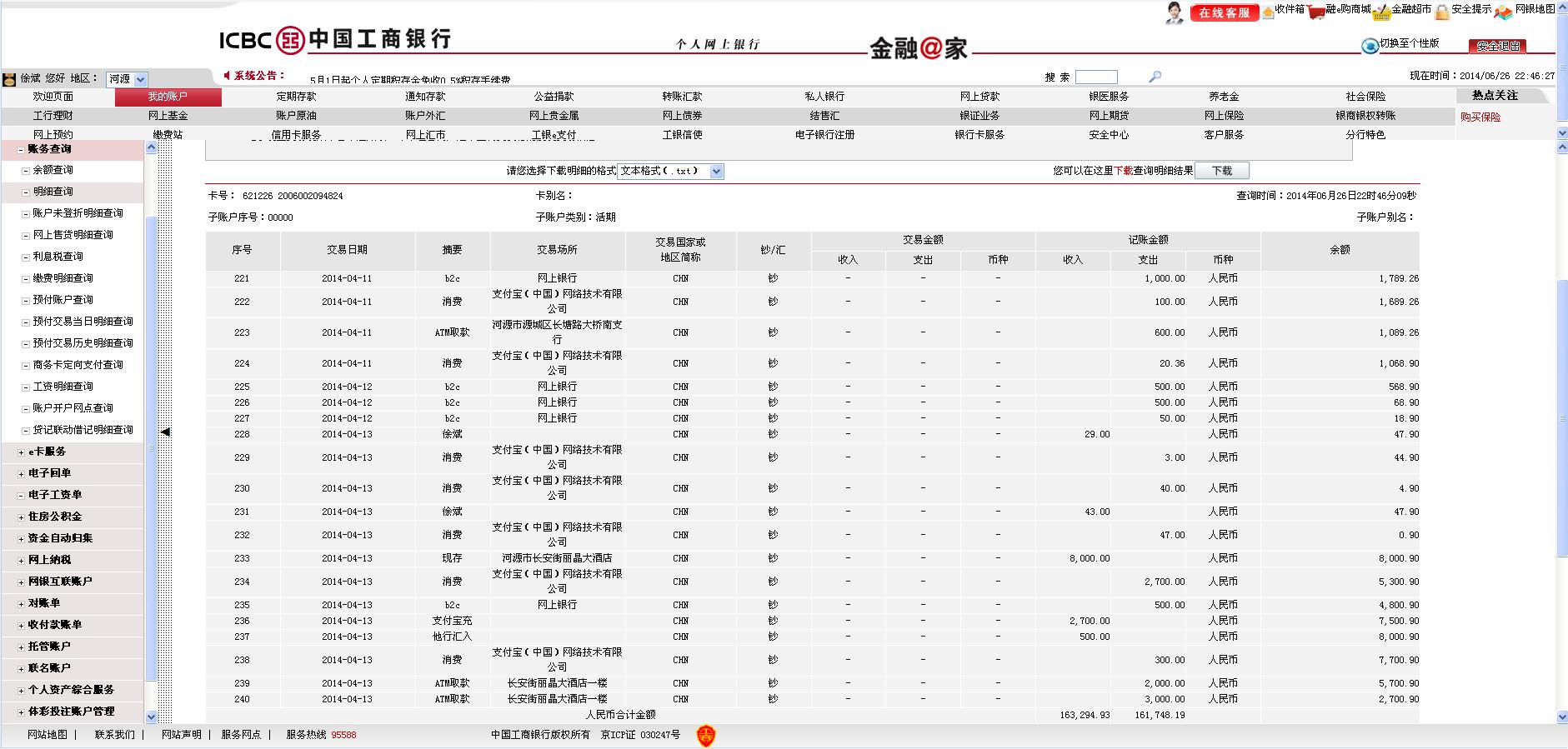Click the main content scroll-up arrow

point(1561,147)
